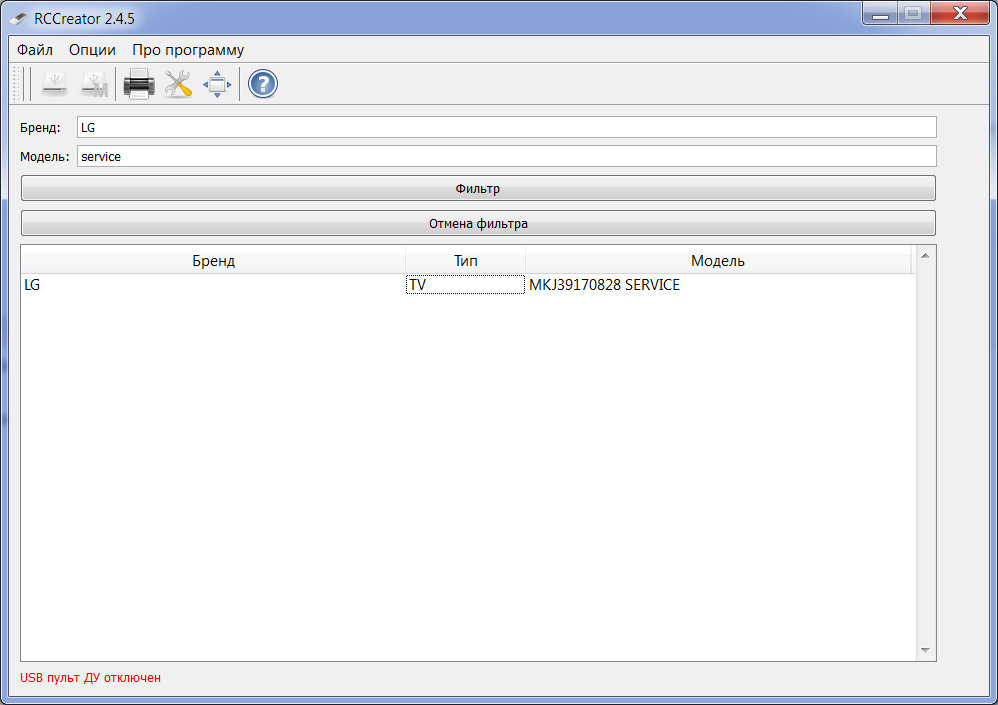
Task: Click the list scrollbar down arrow
Action: pos(925,651)
